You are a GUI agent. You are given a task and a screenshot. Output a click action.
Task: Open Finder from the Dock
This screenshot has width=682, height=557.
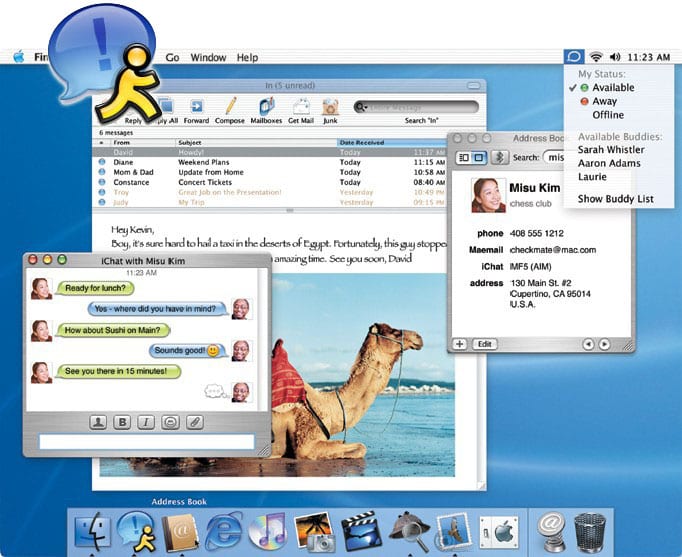point(93,531)
